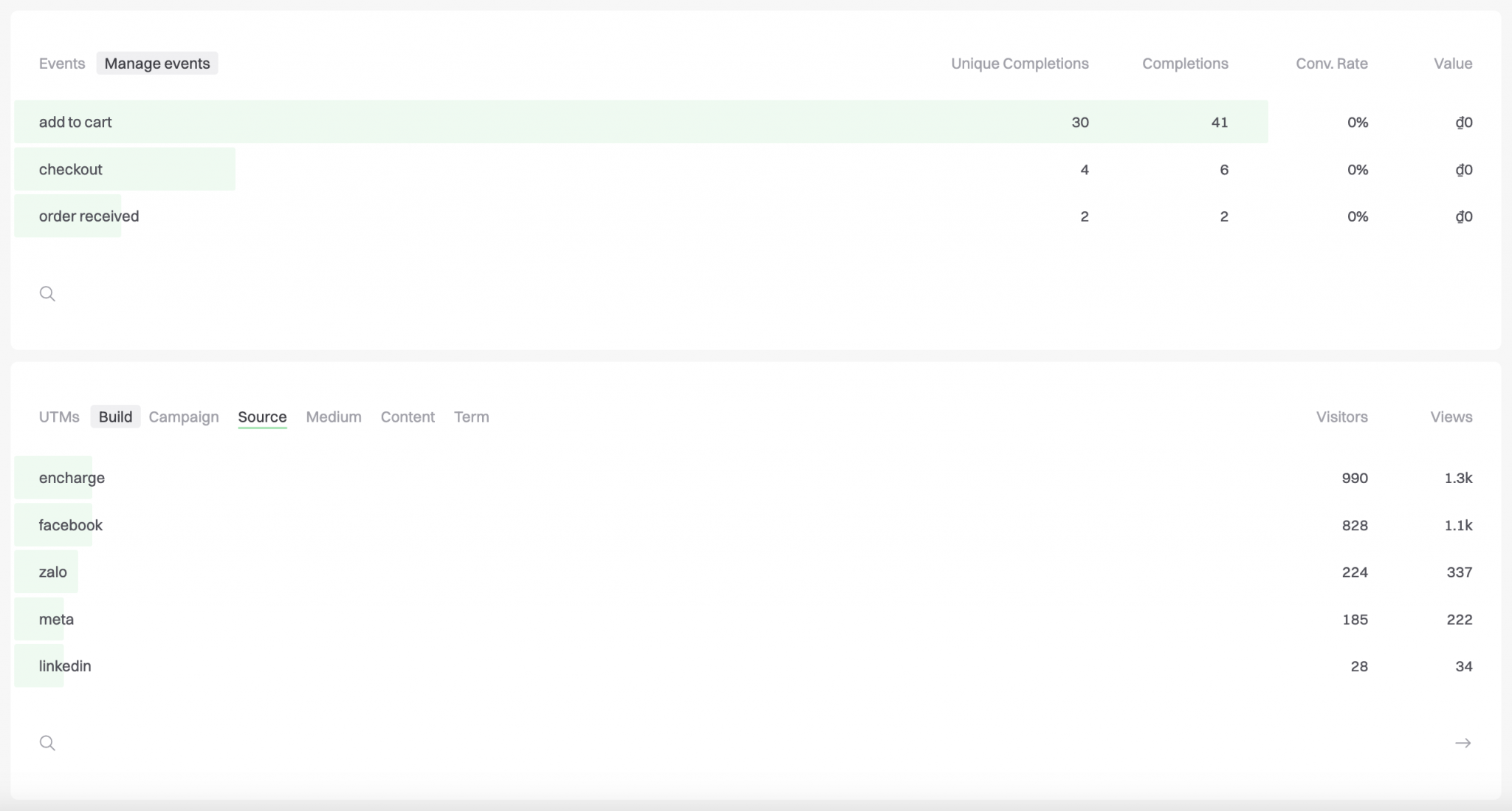Select the Term UTM tab
This screenshot has width=1512, height=811.
pyautogui.click(x=471, y=417)
